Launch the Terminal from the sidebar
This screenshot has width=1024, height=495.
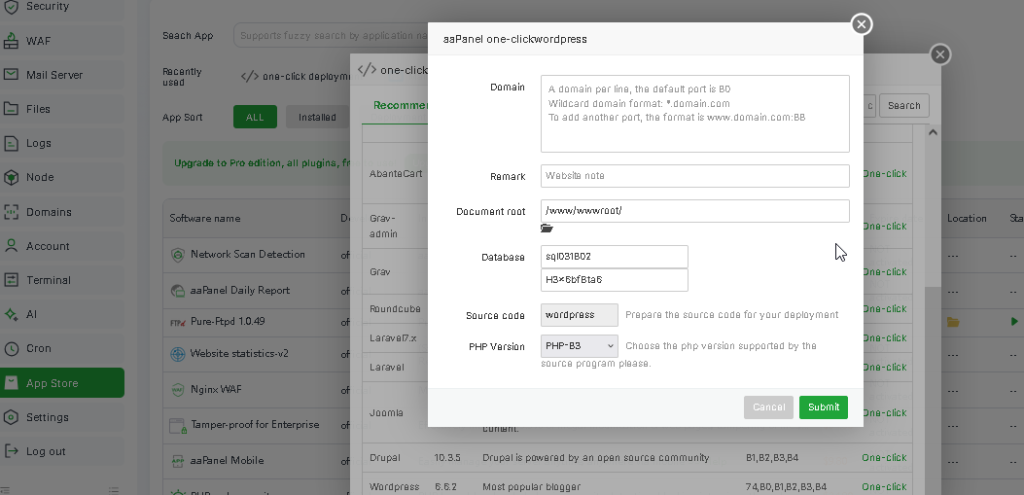tap(62, 280)
